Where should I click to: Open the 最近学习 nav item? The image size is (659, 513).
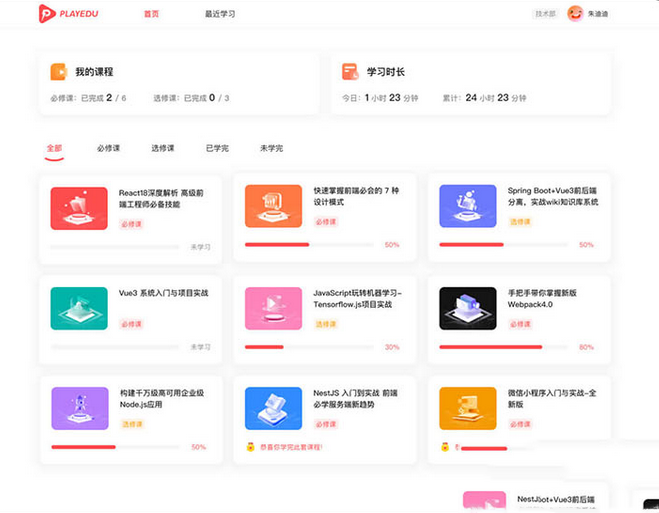pyautogui.click(x=220, y=14)
